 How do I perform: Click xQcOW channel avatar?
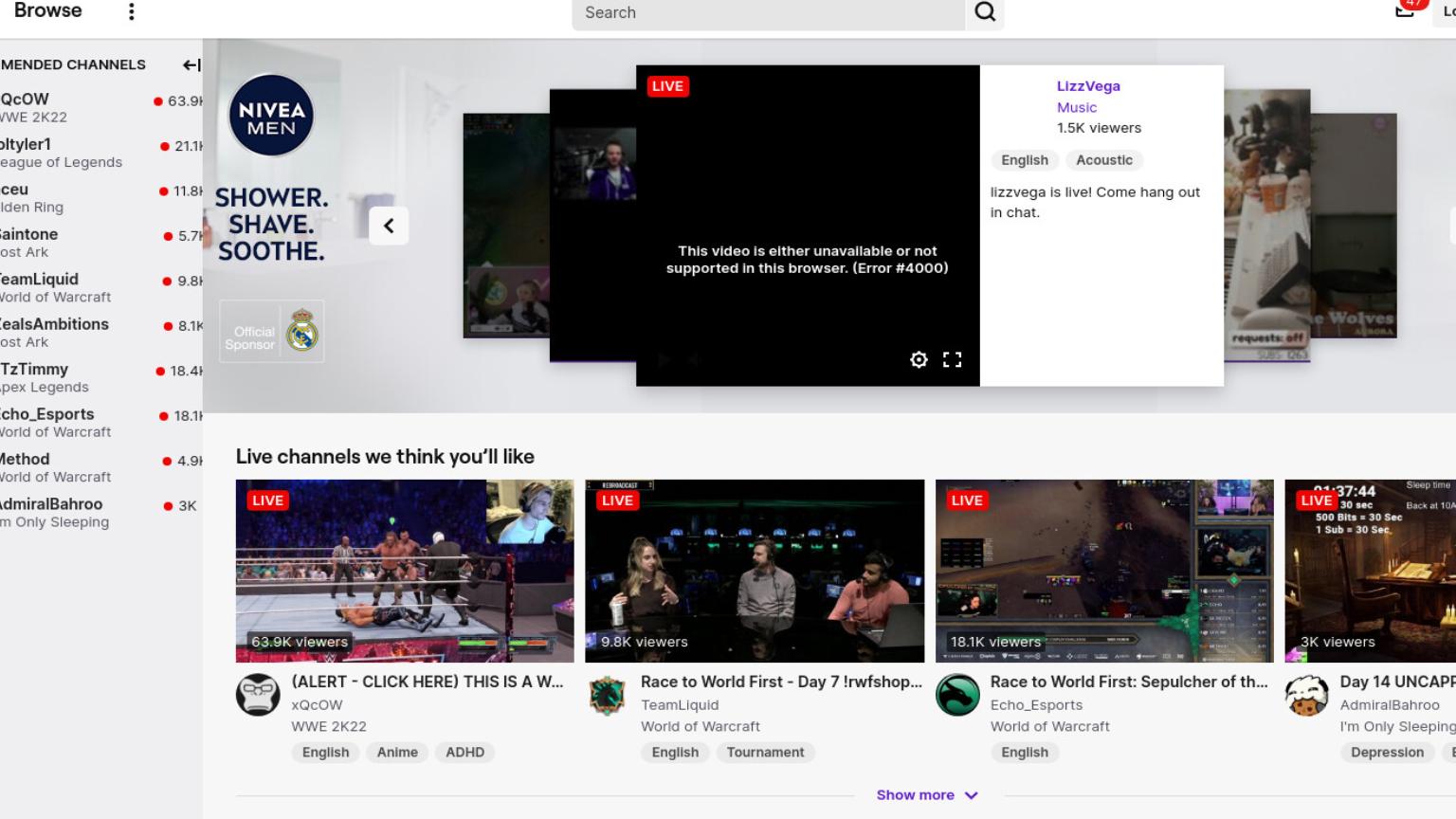258,695
